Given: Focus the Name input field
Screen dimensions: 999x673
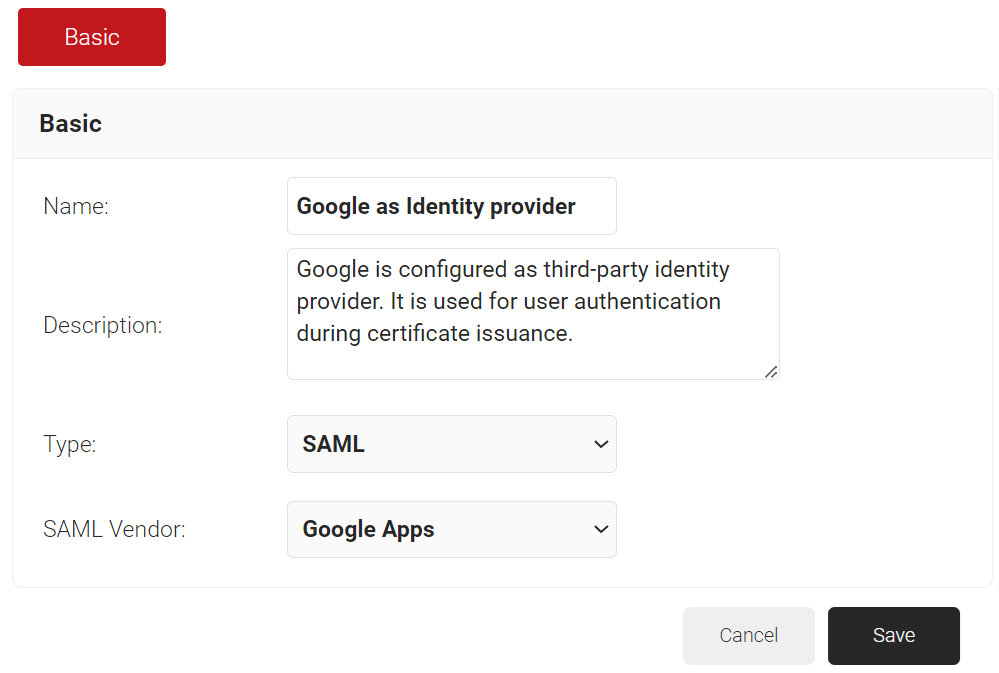Looking at the screenshot, I should [451, 206].
